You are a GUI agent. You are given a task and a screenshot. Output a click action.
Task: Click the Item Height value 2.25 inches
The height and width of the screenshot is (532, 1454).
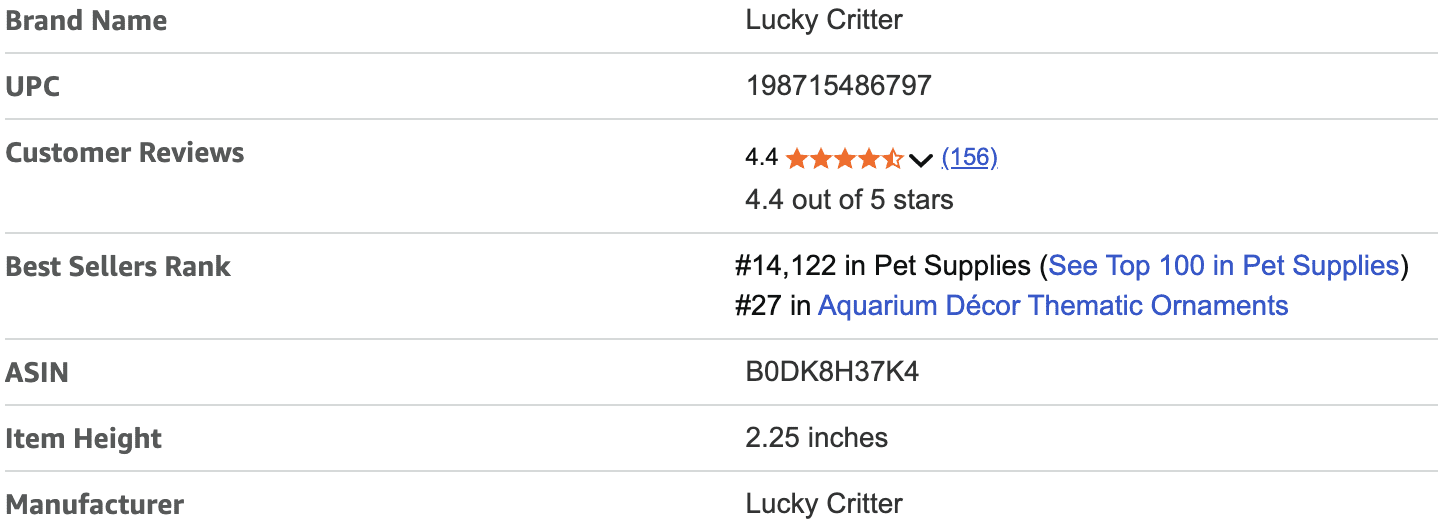pos(816,438)
